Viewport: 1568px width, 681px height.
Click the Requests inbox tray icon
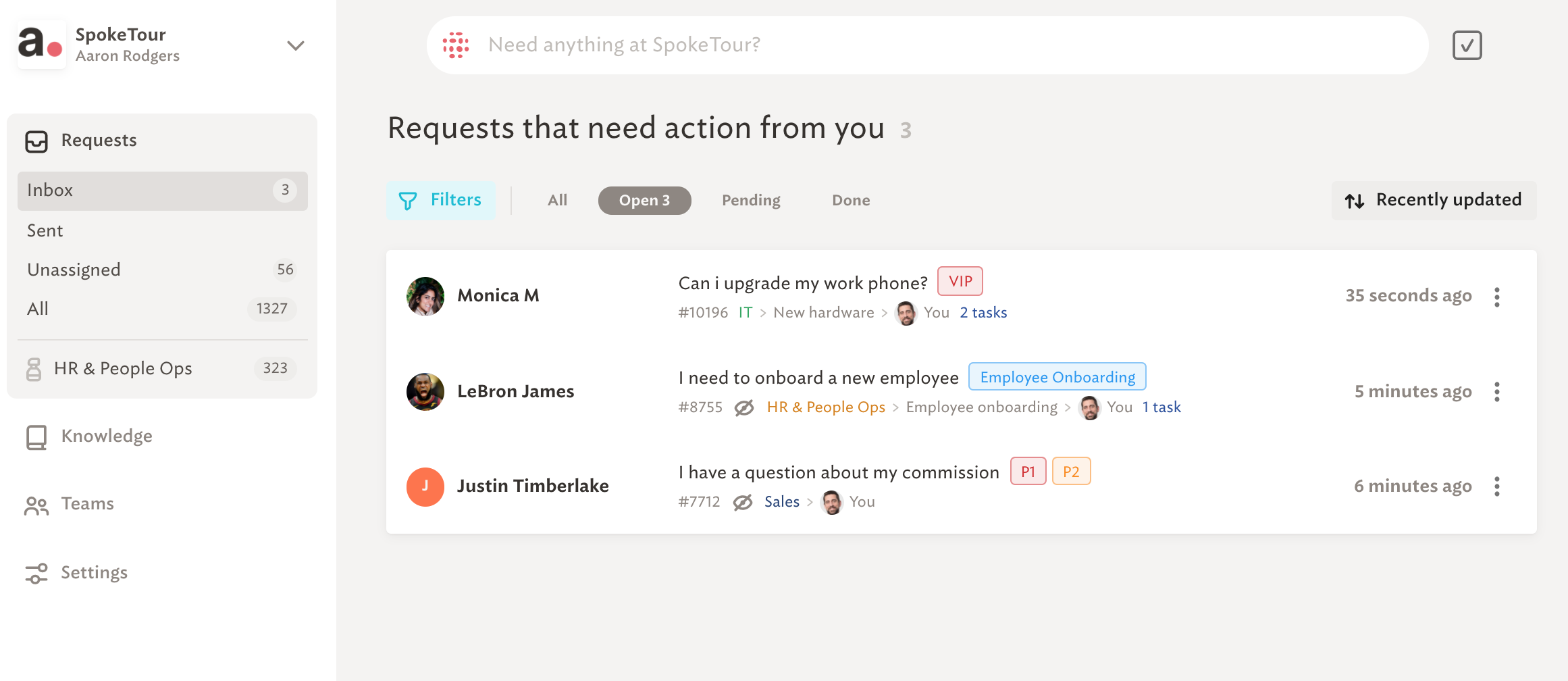[x=36, y=141]
